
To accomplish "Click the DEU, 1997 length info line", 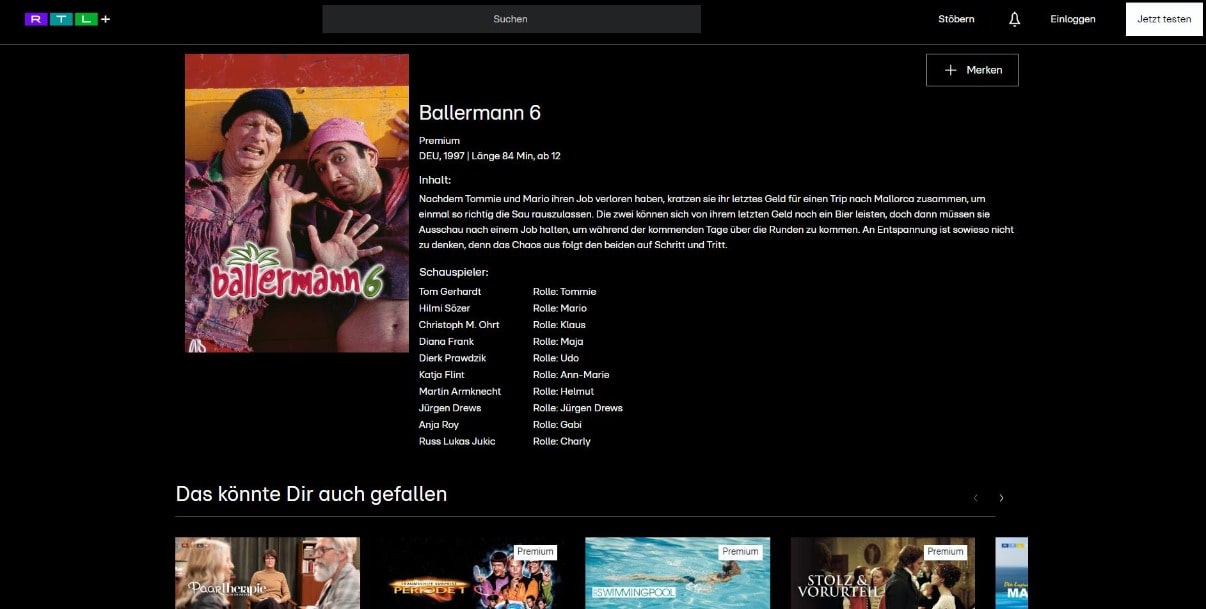I will [x=490, y=156].
